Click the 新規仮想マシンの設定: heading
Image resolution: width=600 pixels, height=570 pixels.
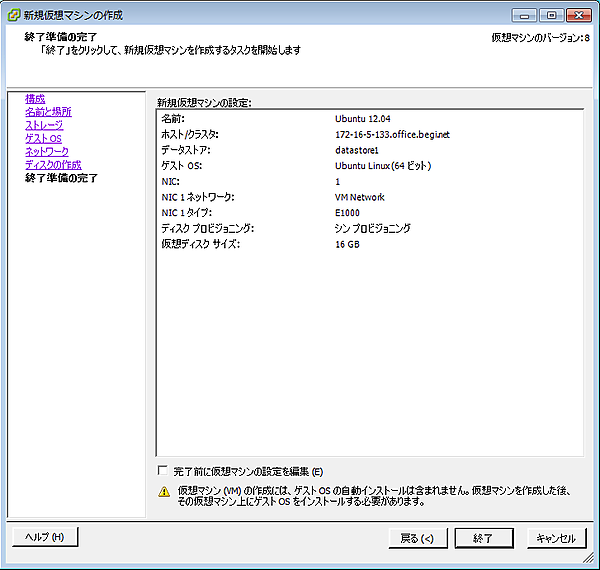204,103
